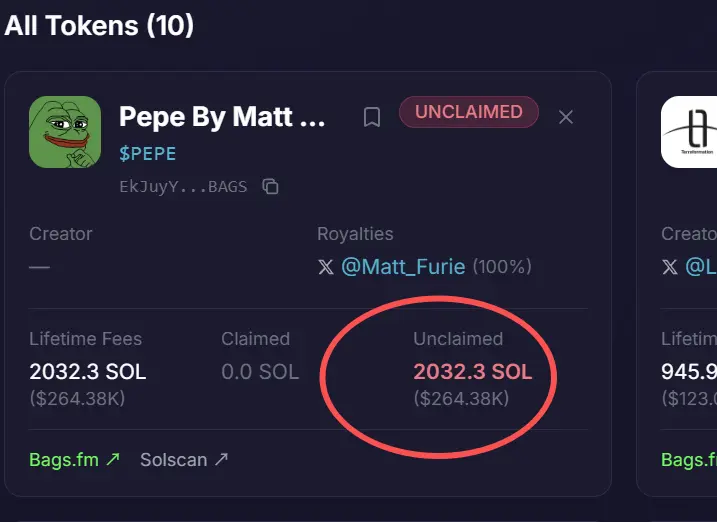View the Pepe token on Solscan
Screen dimensions: 717x522
pos(184,460)
